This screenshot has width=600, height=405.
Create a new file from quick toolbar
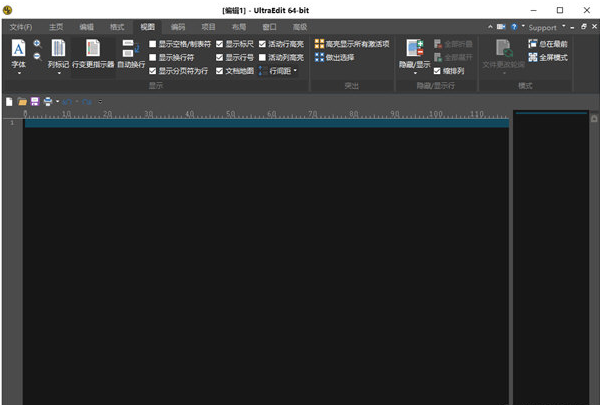click(x=9, y=101)
